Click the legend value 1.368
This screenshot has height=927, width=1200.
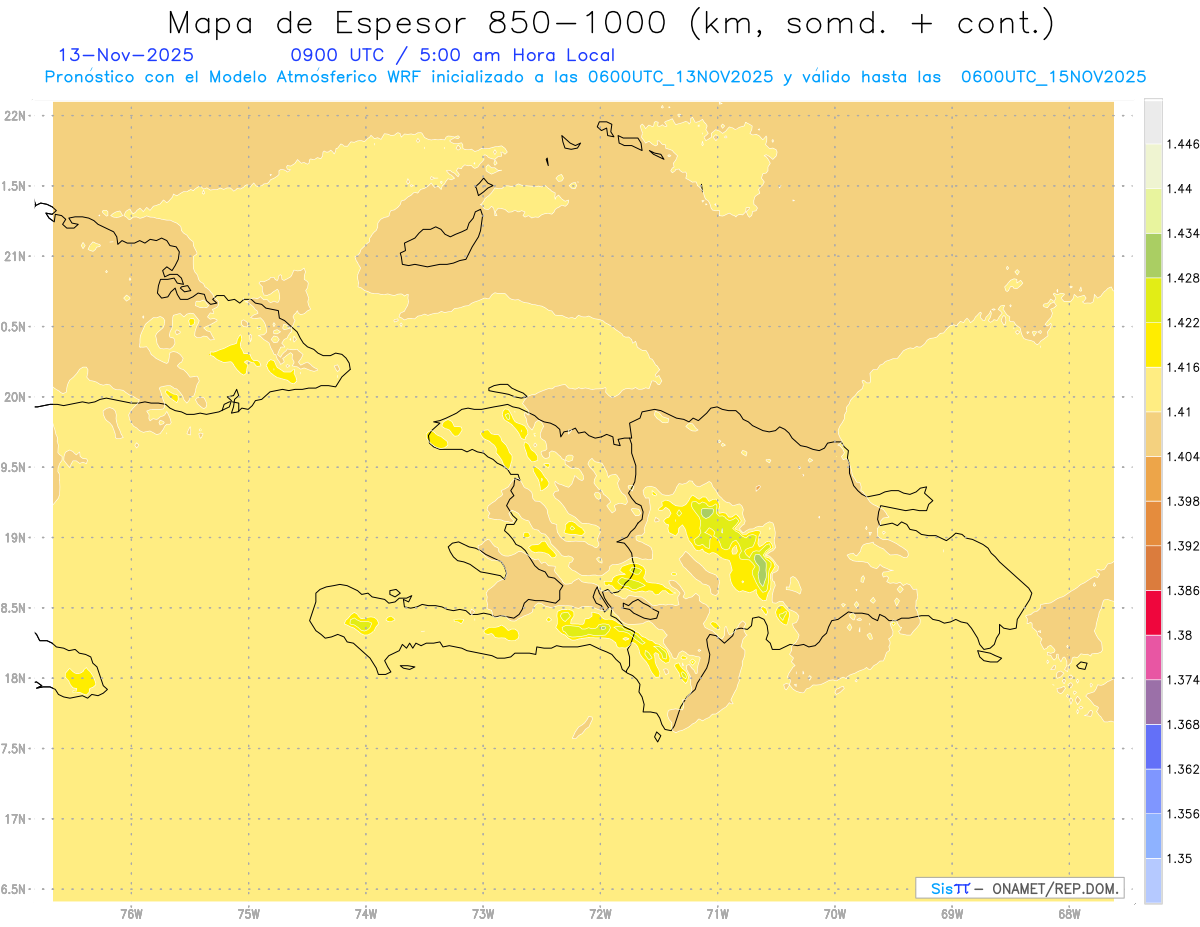point(1183,724)
